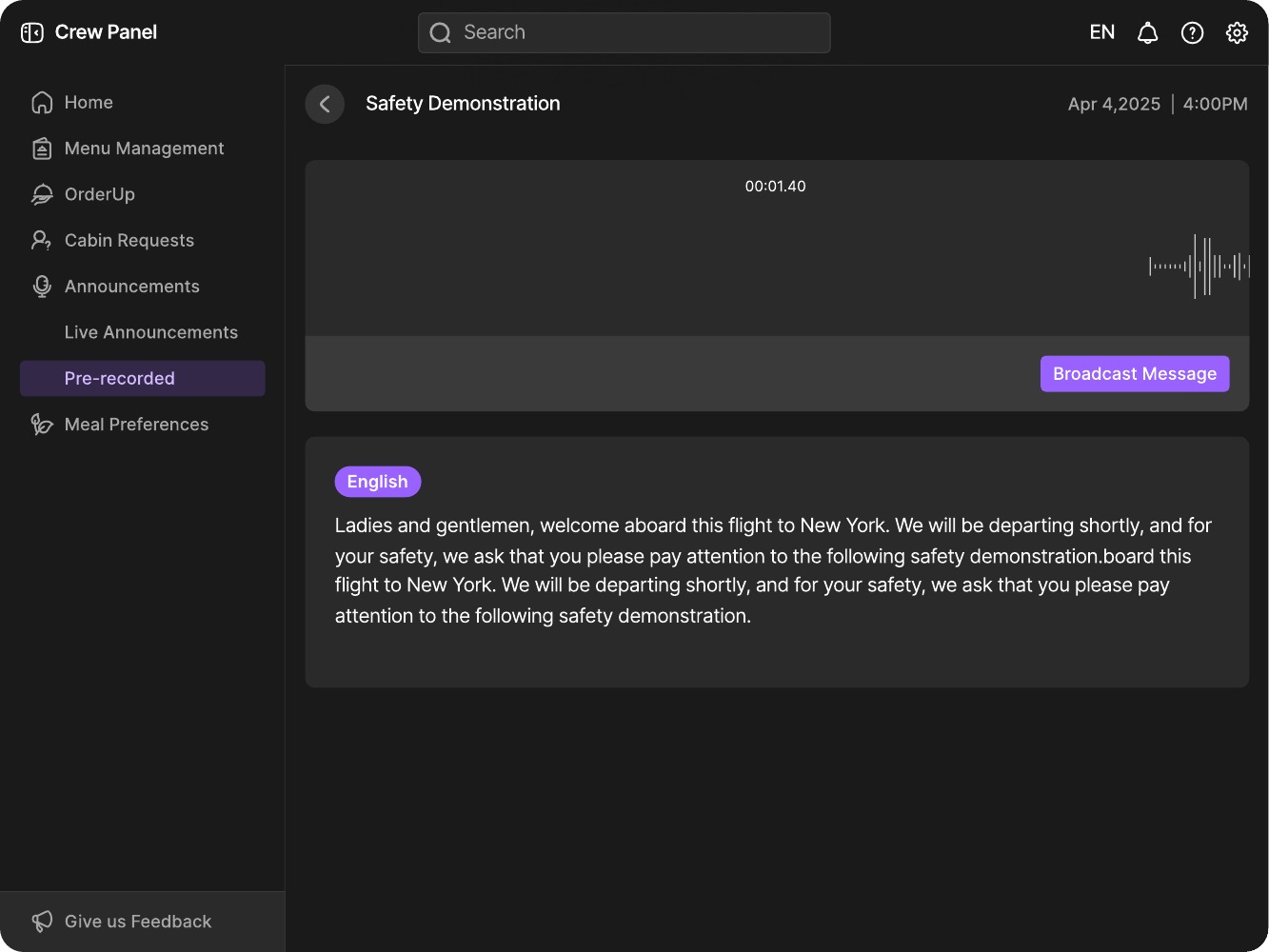Click the magnifier icon in the search bar

click(x=440, y=32)
